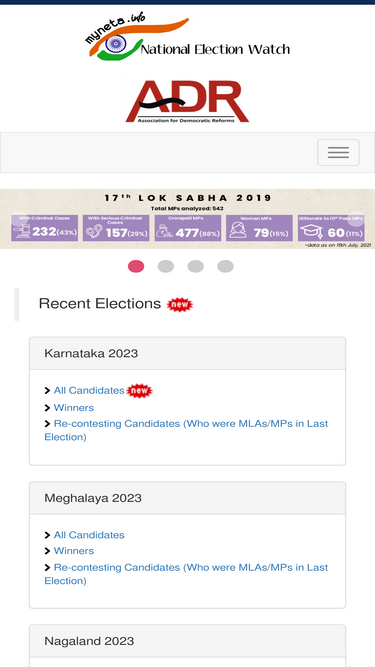This screenshot has width=375, height=667.
Task: Open Karnataka 2023 All Candidates link
Action: [x=89, y=391]
